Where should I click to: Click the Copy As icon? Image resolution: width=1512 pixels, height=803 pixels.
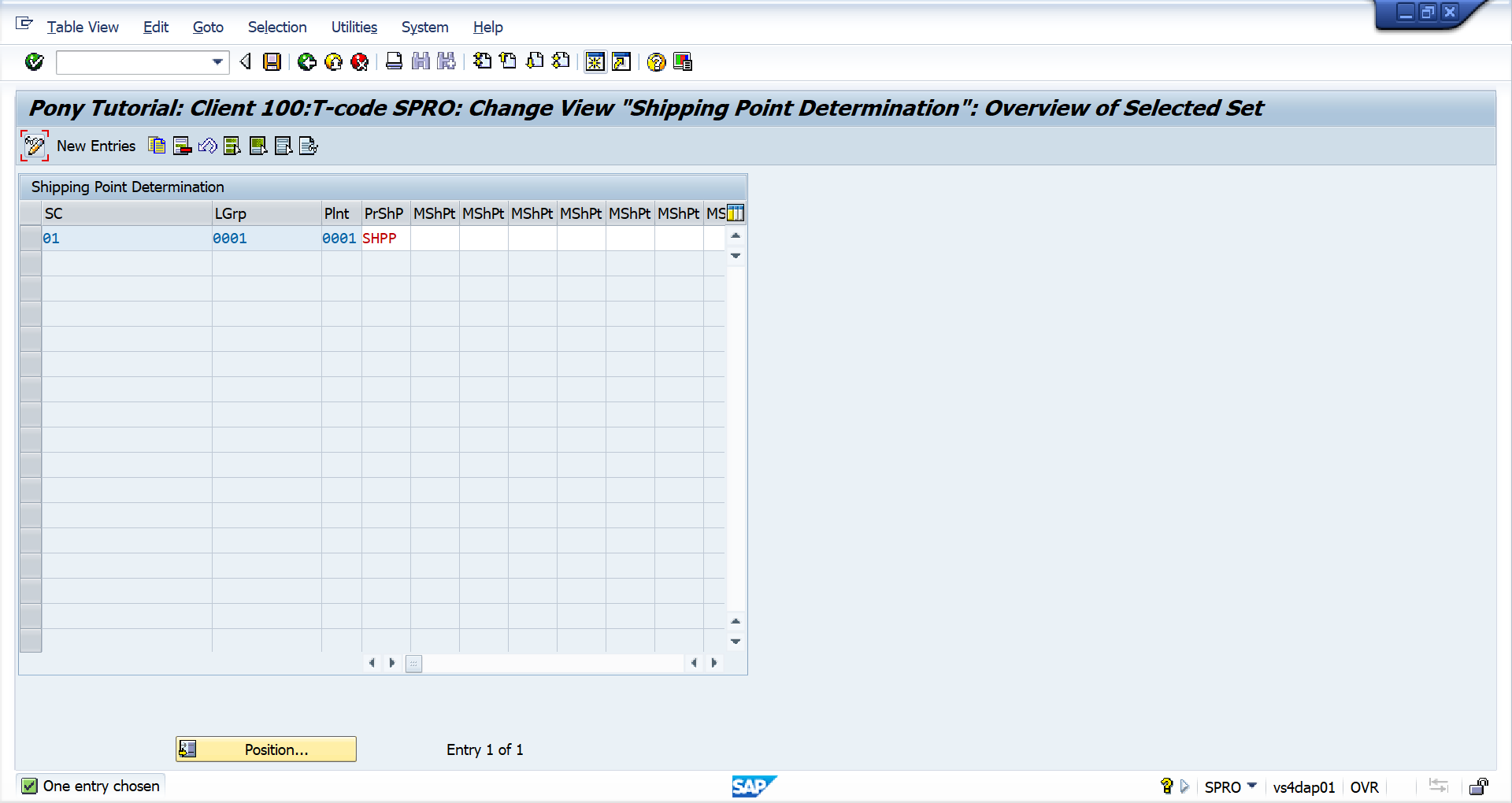coord(157,146)
